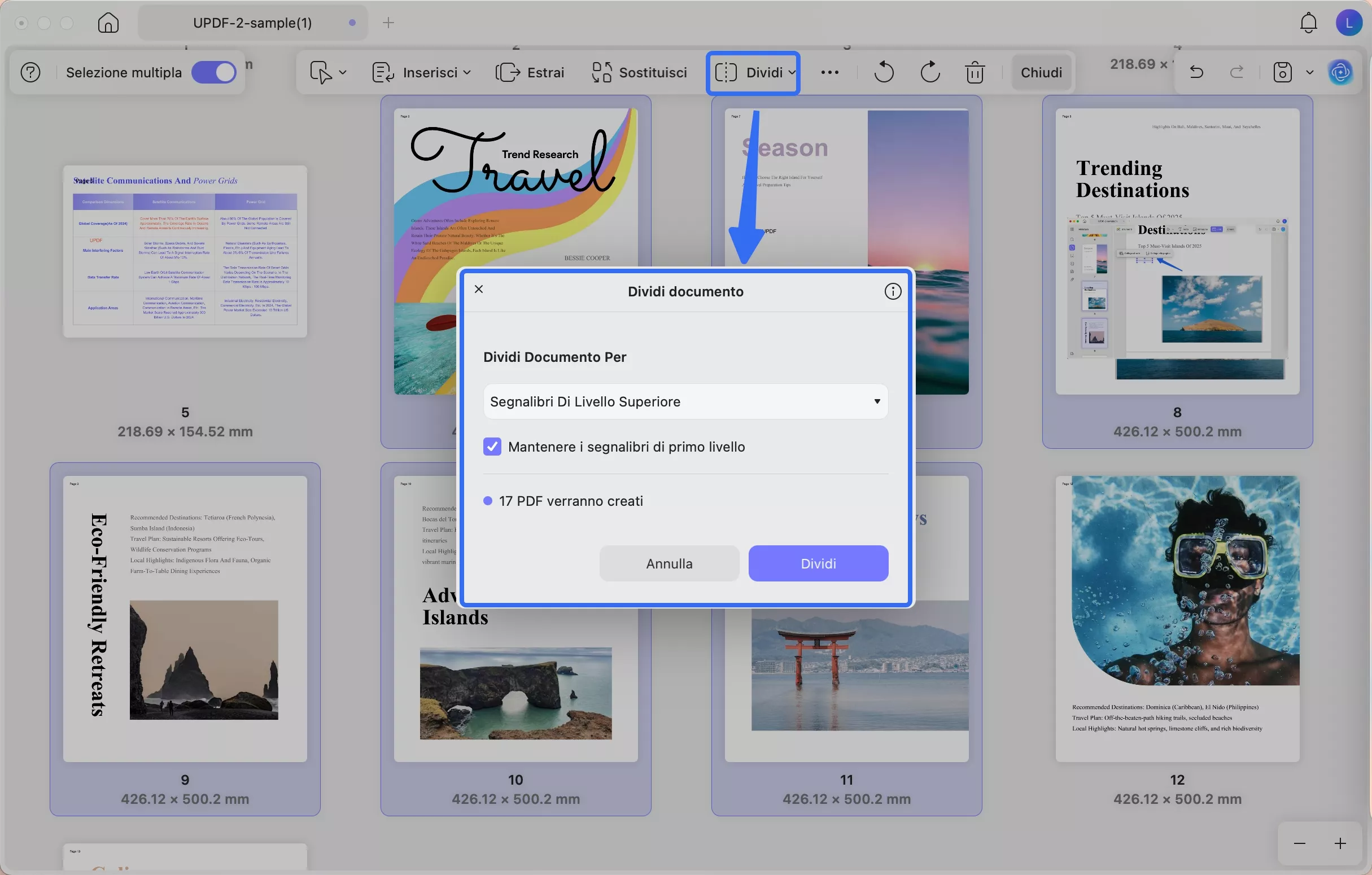Click the info icon in the Dividi documento dialog
The height and width of the screenshot is (875, 1372).
click(892, 292)
